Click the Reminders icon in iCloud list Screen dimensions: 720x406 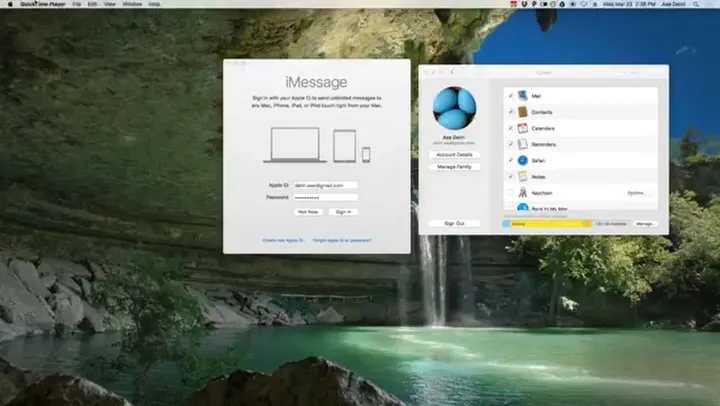[x=523, y=144]
